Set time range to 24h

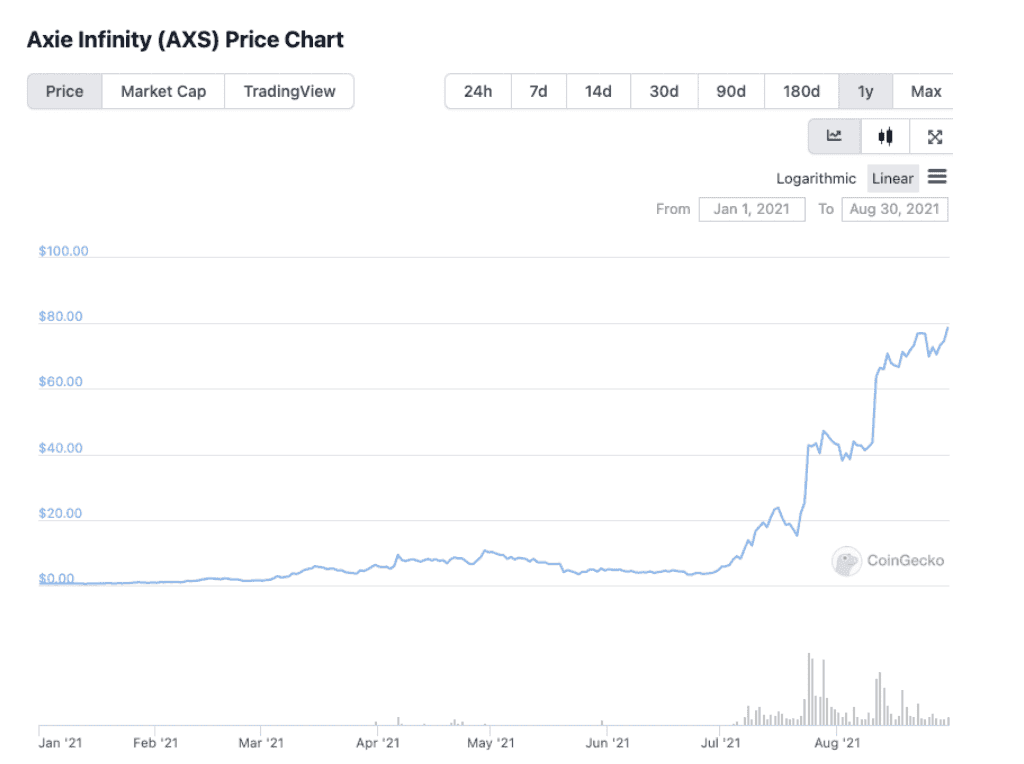[478, 91]
